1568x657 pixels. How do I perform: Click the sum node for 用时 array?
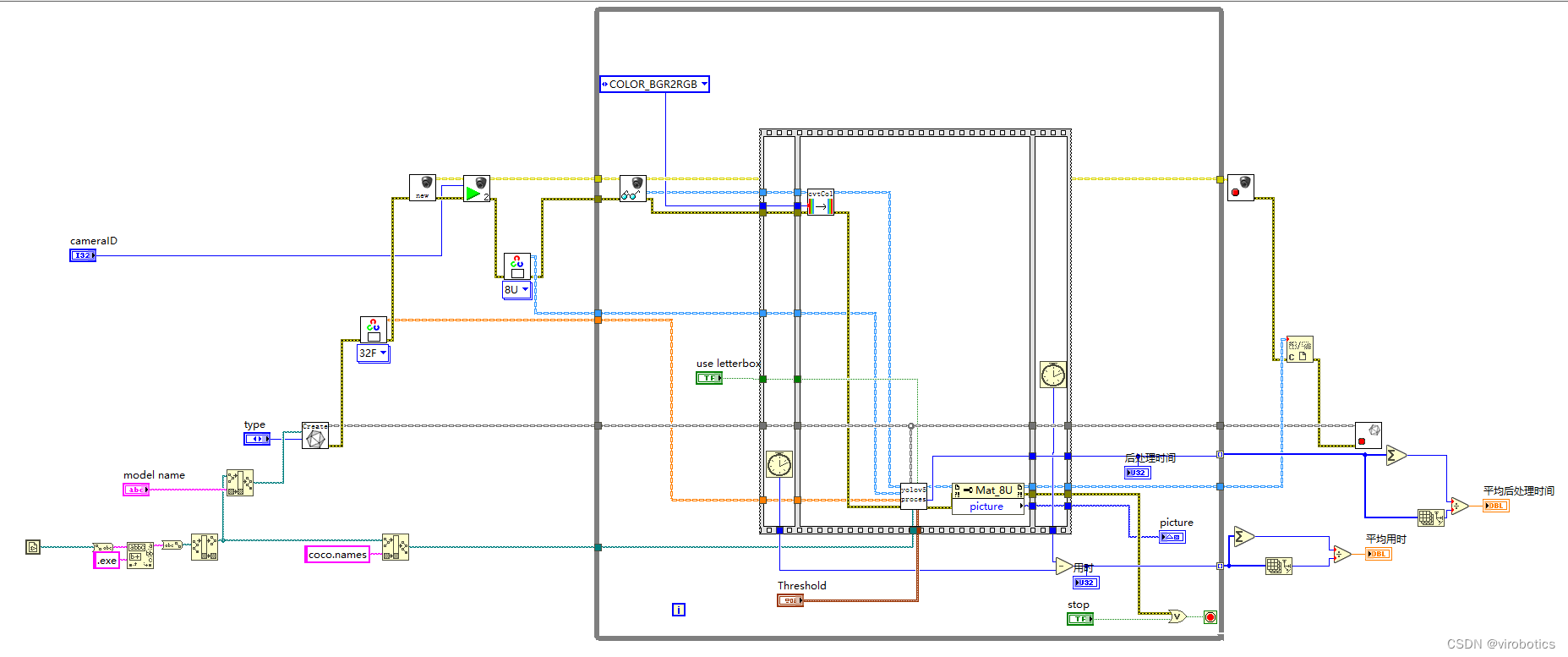(x=1243, y=536)
